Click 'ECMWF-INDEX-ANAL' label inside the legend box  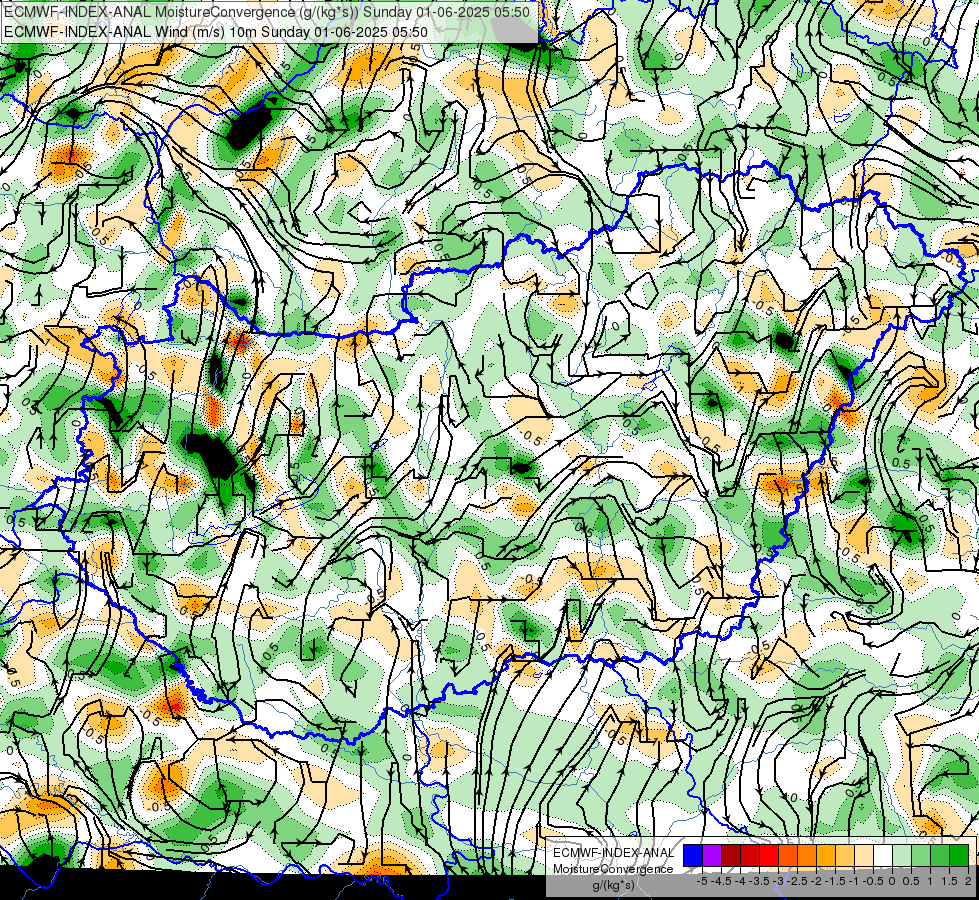point(613,853)
